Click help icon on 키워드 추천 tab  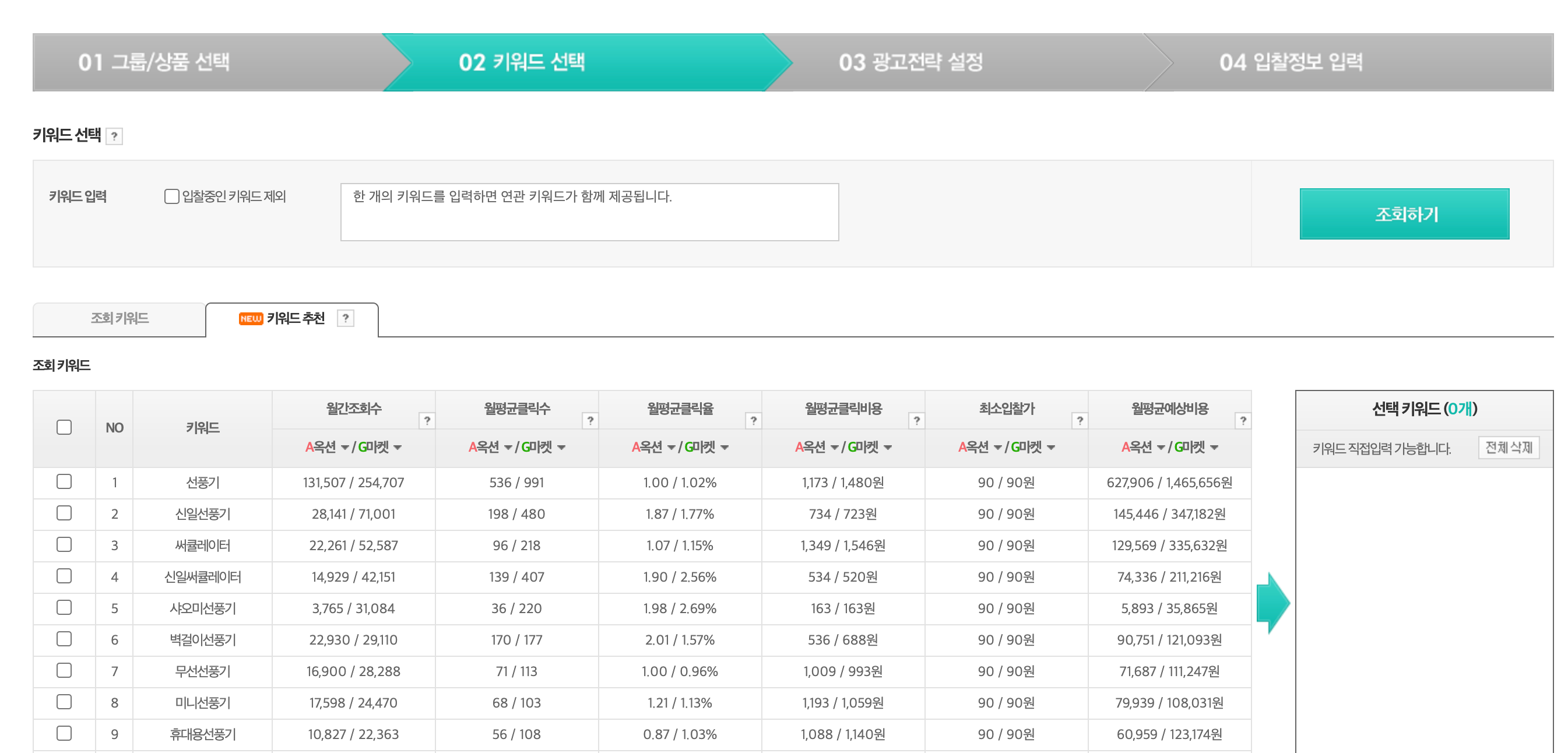[345, 318]
